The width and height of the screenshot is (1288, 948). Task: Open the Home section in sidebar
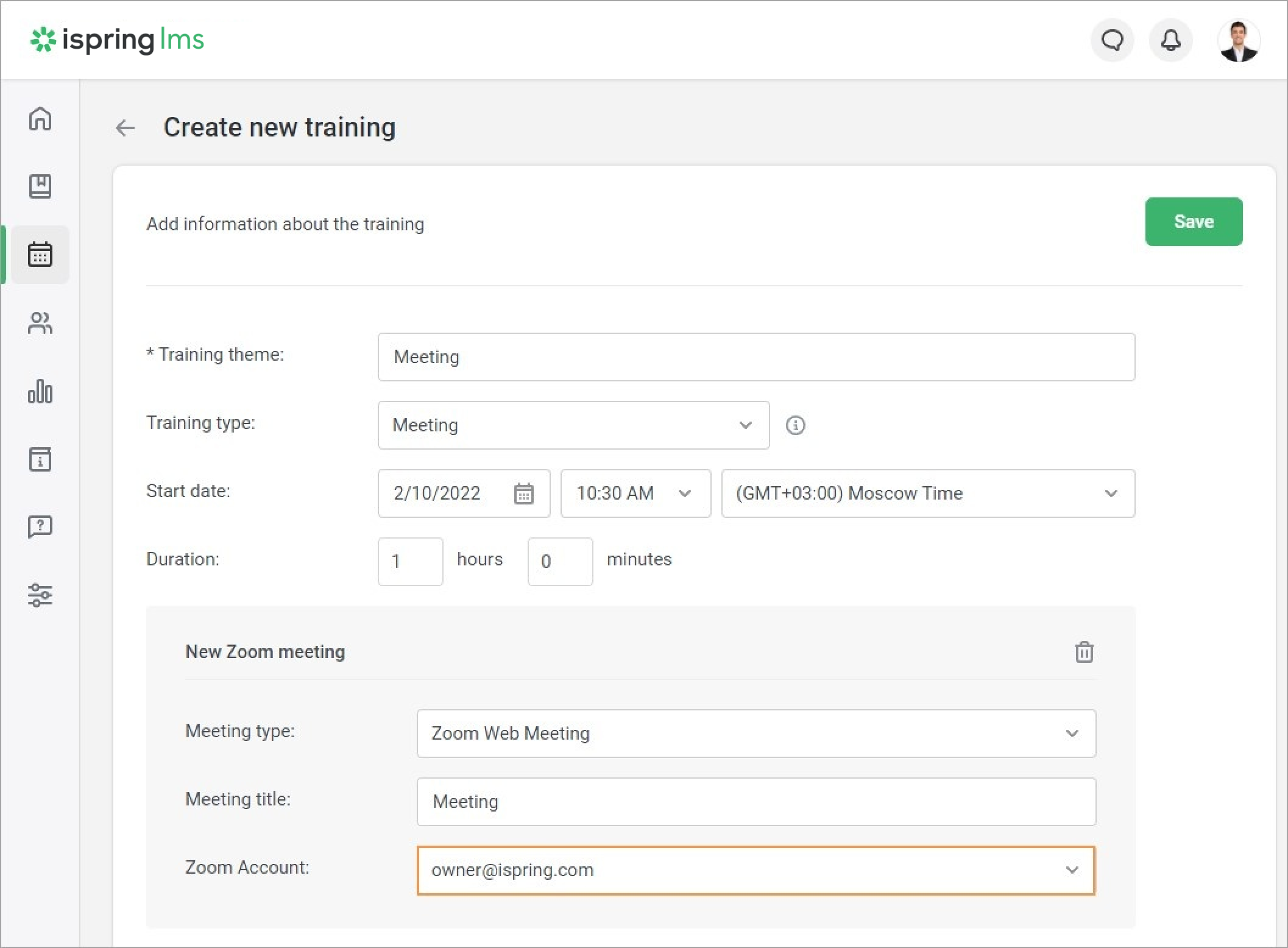(40, 119)
